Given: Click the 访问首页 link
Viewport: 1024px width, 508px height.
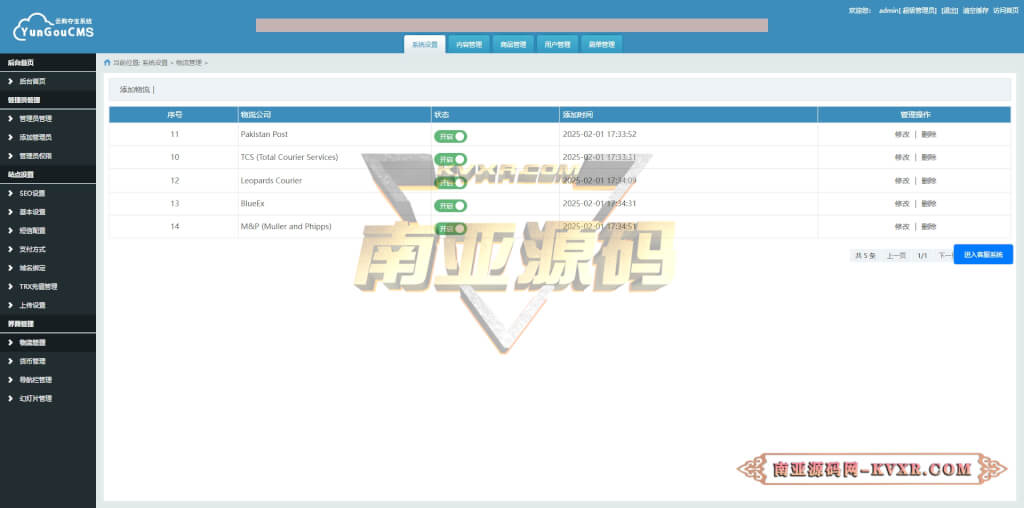Looking at the screenshot, I should [x=1005, y=10].
